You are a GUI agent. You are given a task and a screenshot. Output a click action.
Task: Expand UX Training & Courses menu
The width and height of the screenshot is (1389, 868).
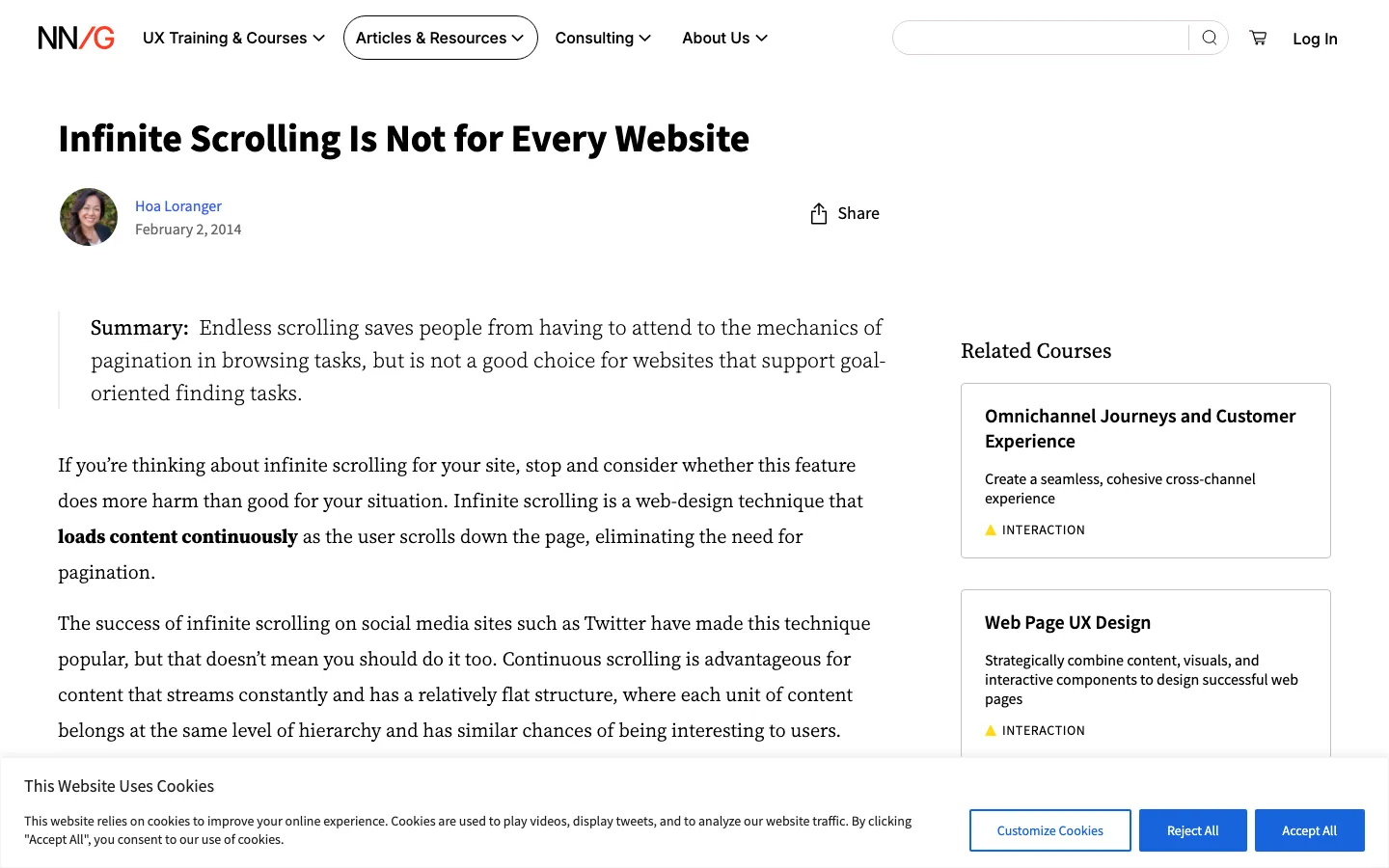233,38
